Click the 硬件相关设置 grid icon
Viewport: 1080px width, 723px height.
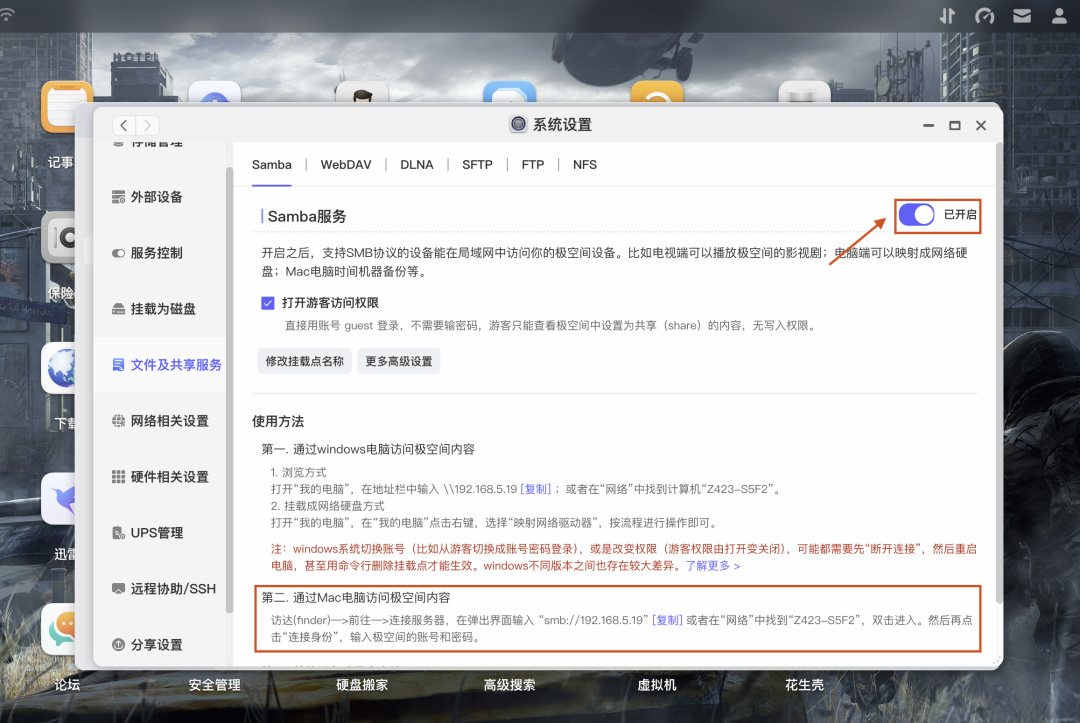tap(118, 476)
